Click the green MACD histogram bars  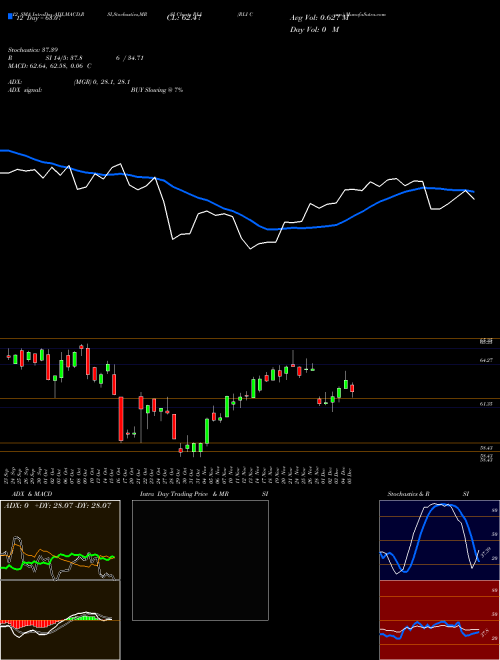(82, 618)
